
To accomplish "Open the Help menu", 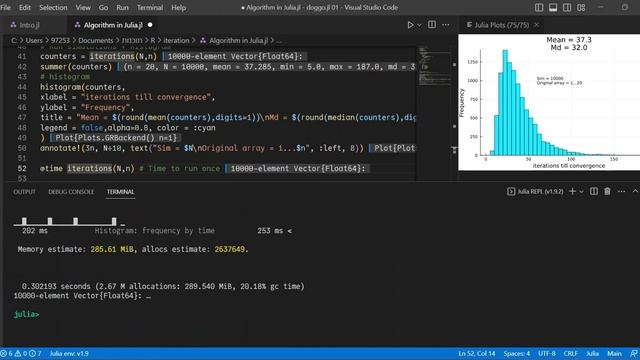I will click(178, 7).
